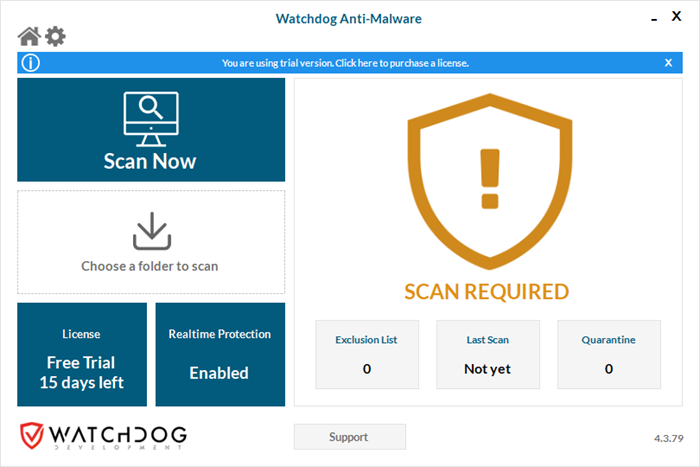Click the 'Enabled' status text
700x467 pixels.
point(219,373)
